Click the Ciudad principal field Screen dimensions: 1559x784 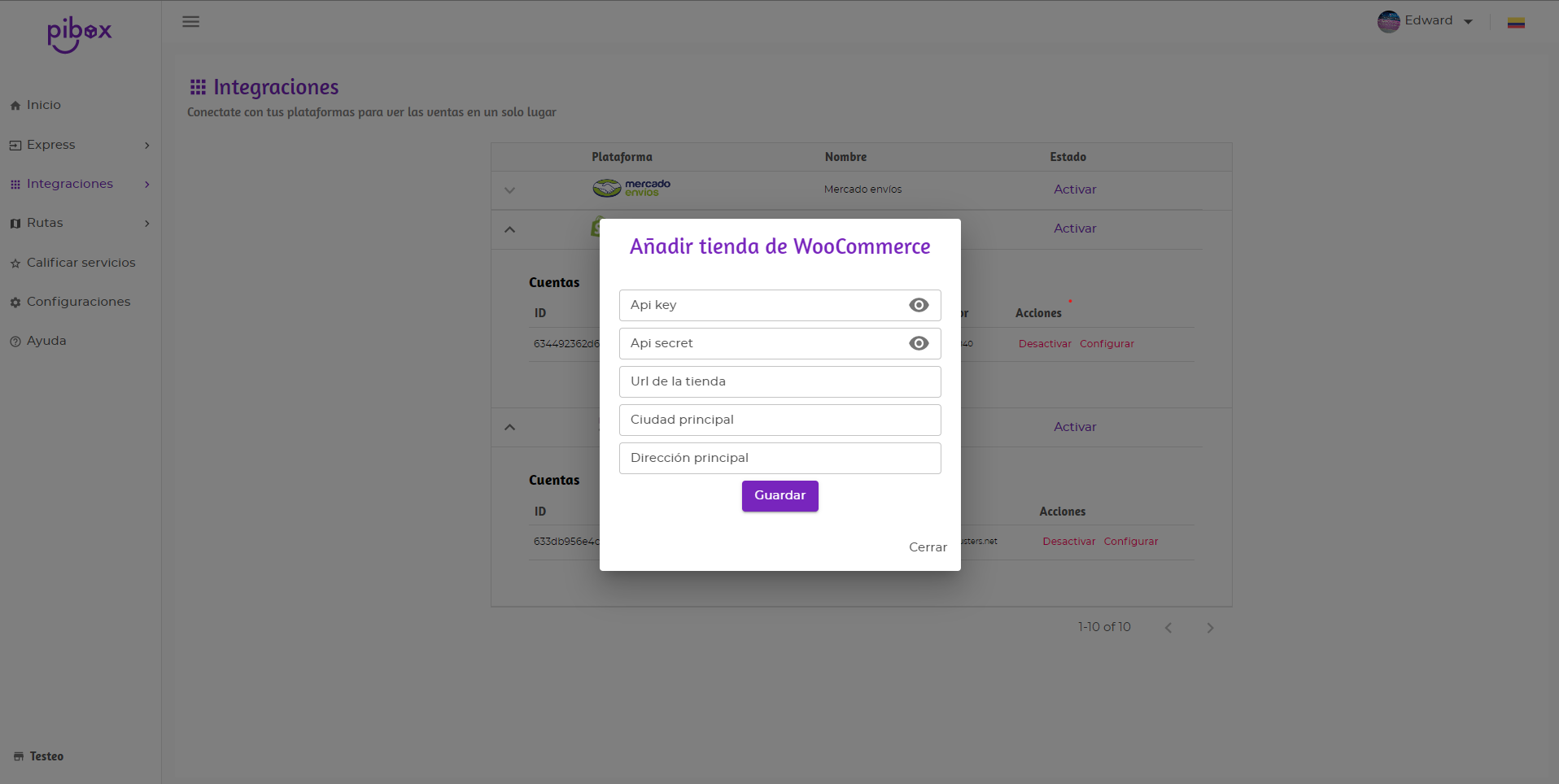tap(779, 420)
